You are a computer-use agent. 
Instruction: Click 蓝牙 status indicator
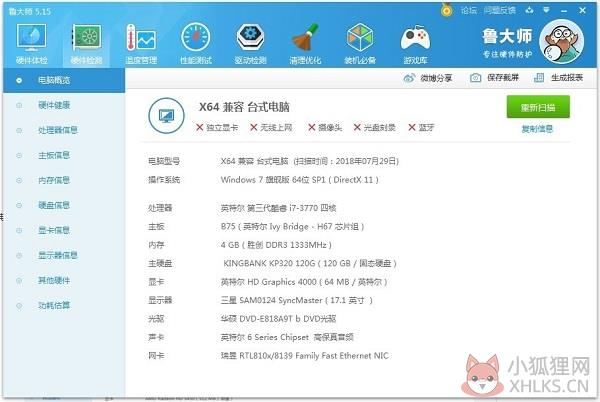click(421, 127)
